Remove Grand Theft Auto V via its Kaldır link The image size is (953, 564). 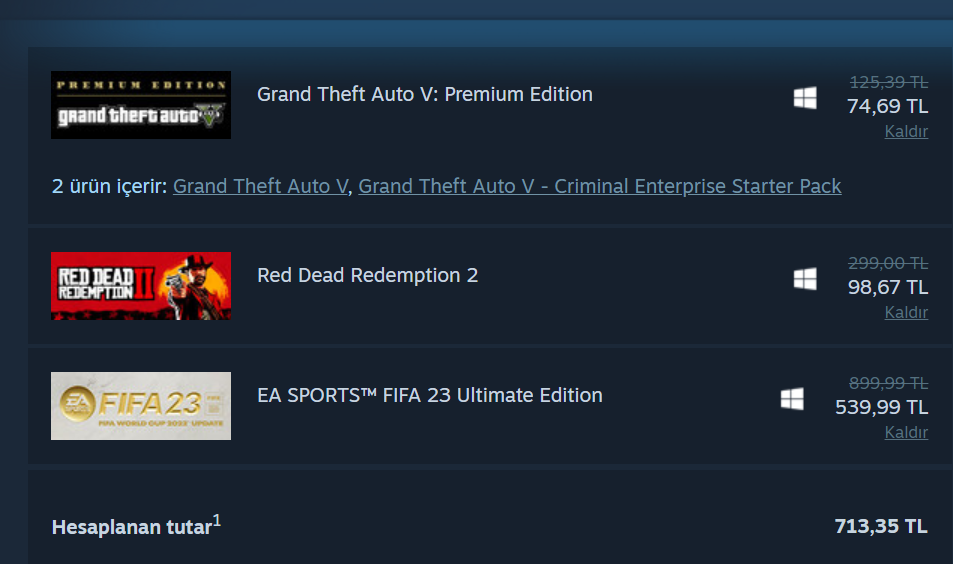[x=906, y=132]
